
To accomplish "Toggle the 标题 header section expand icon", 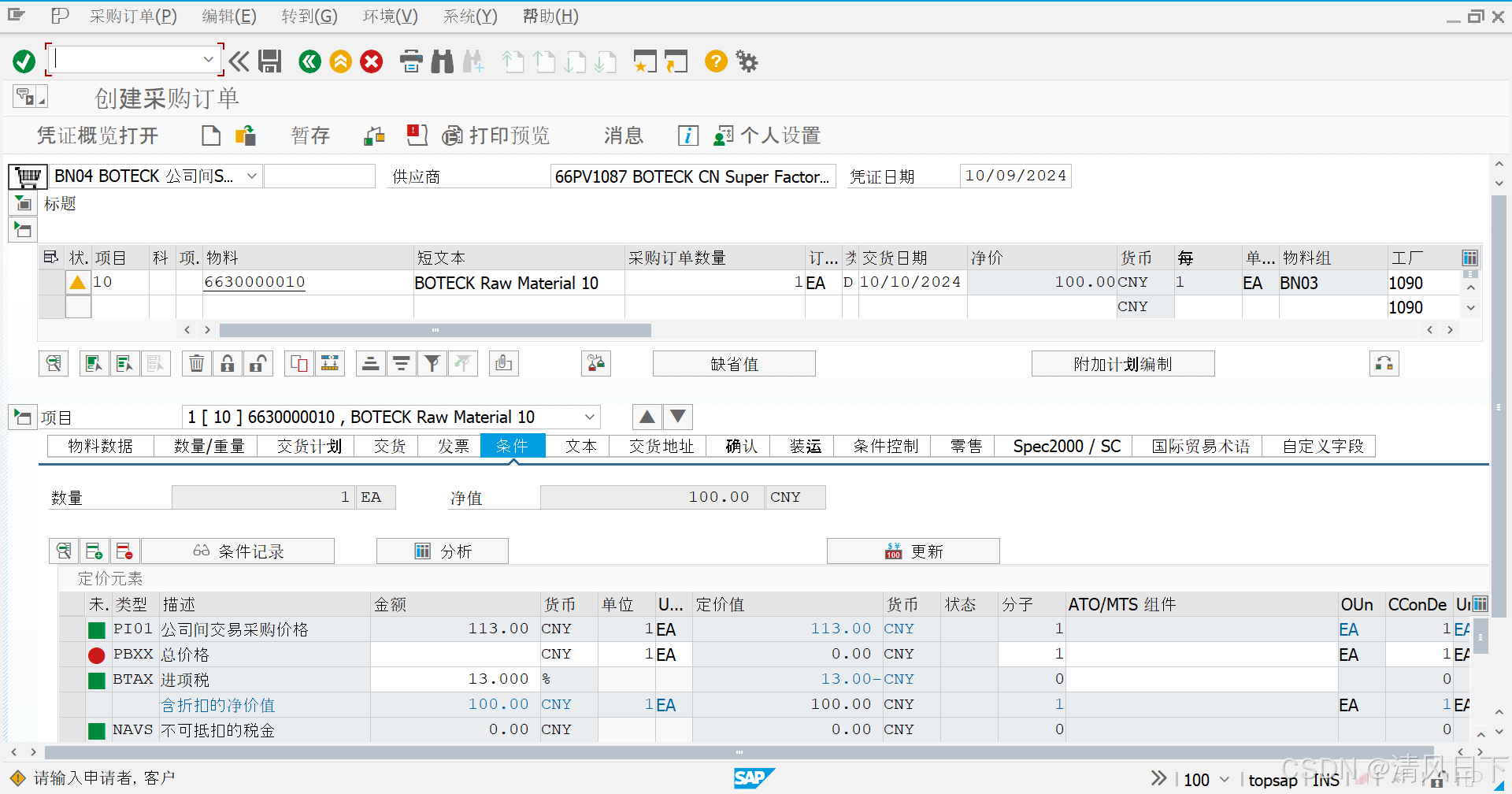I will pos(23,204).
